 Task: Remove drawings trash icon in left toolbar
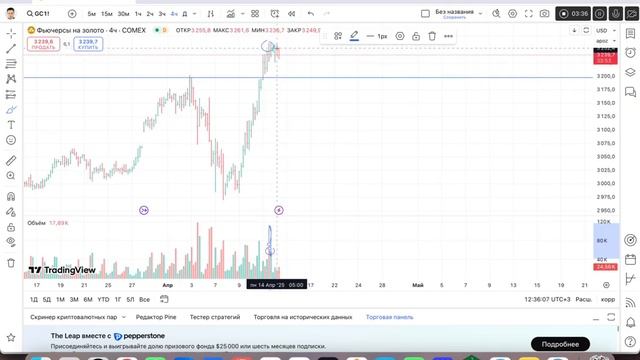[11, 263]
